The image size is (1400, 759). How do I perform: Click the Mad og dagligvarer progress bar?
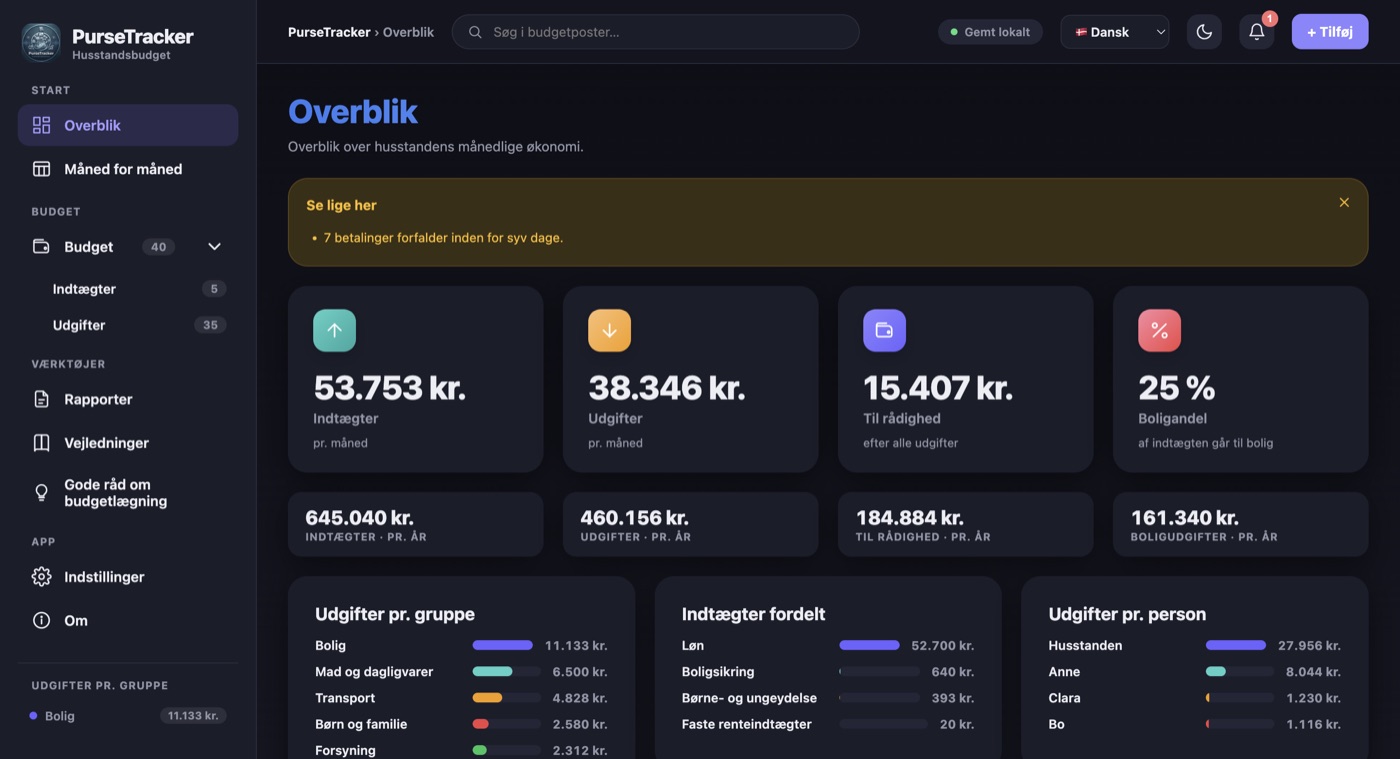[x=506, y=671]
